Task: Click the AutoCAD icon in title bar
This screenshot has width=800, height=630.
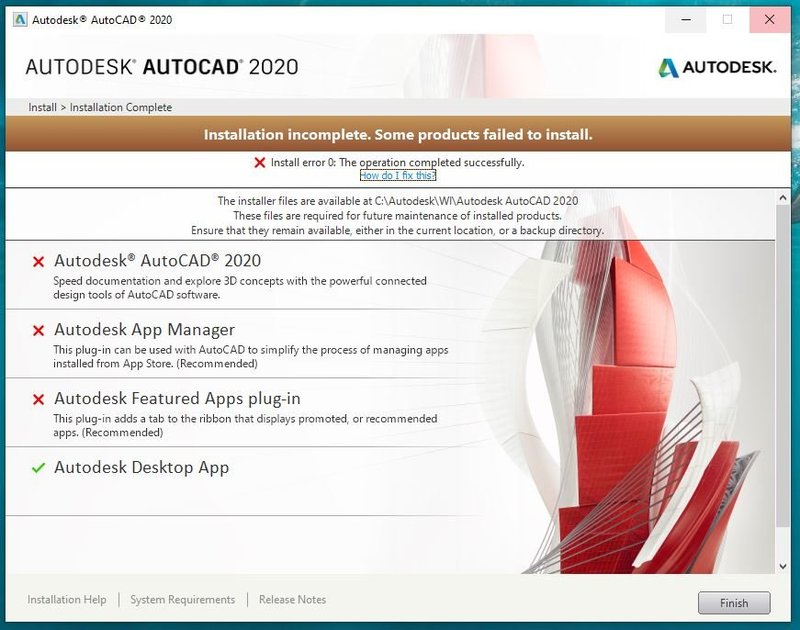Action: click(20, 20)
